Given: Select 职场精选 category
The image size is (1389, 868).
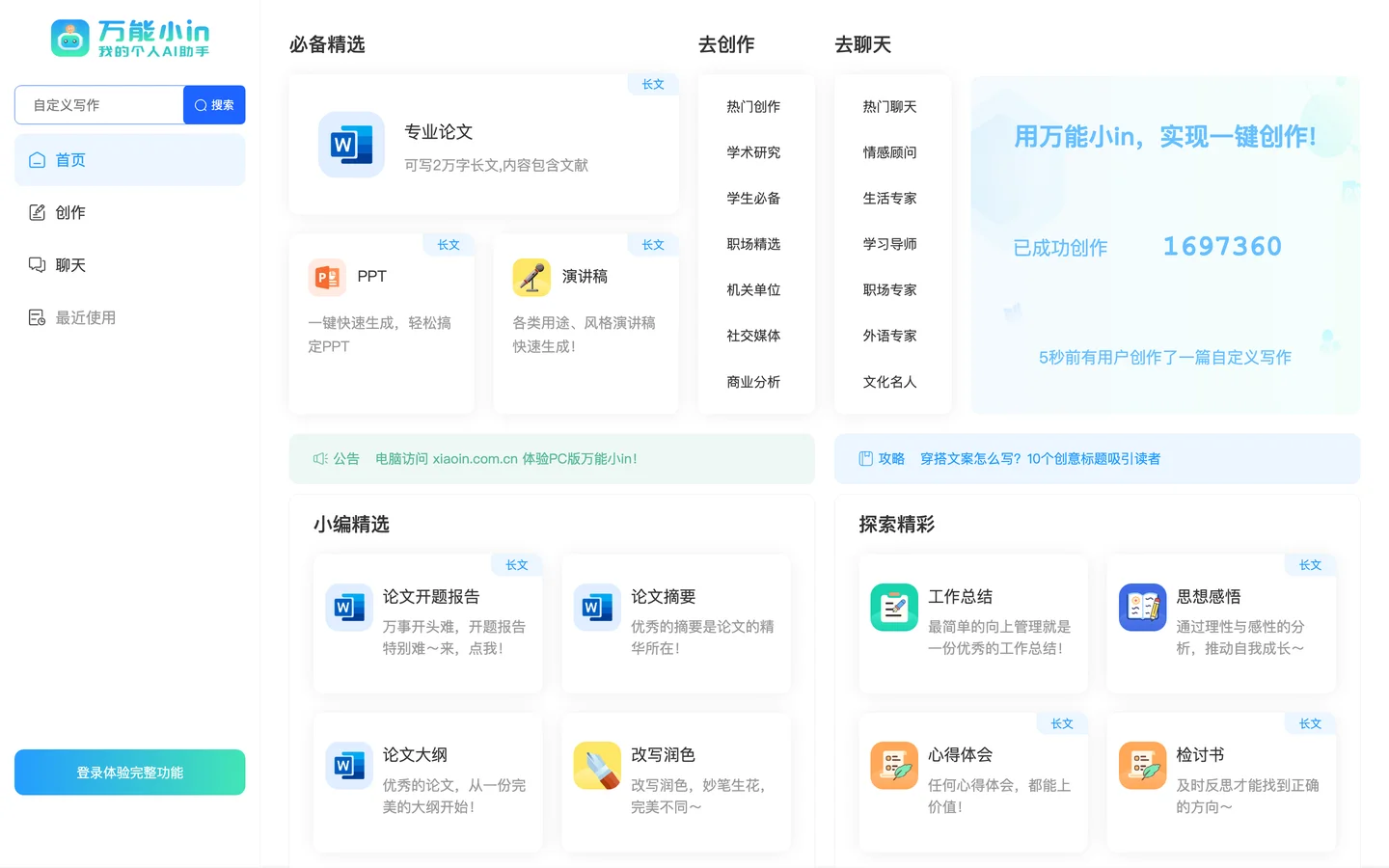Looking at the screenshot, I should point(753,244).
